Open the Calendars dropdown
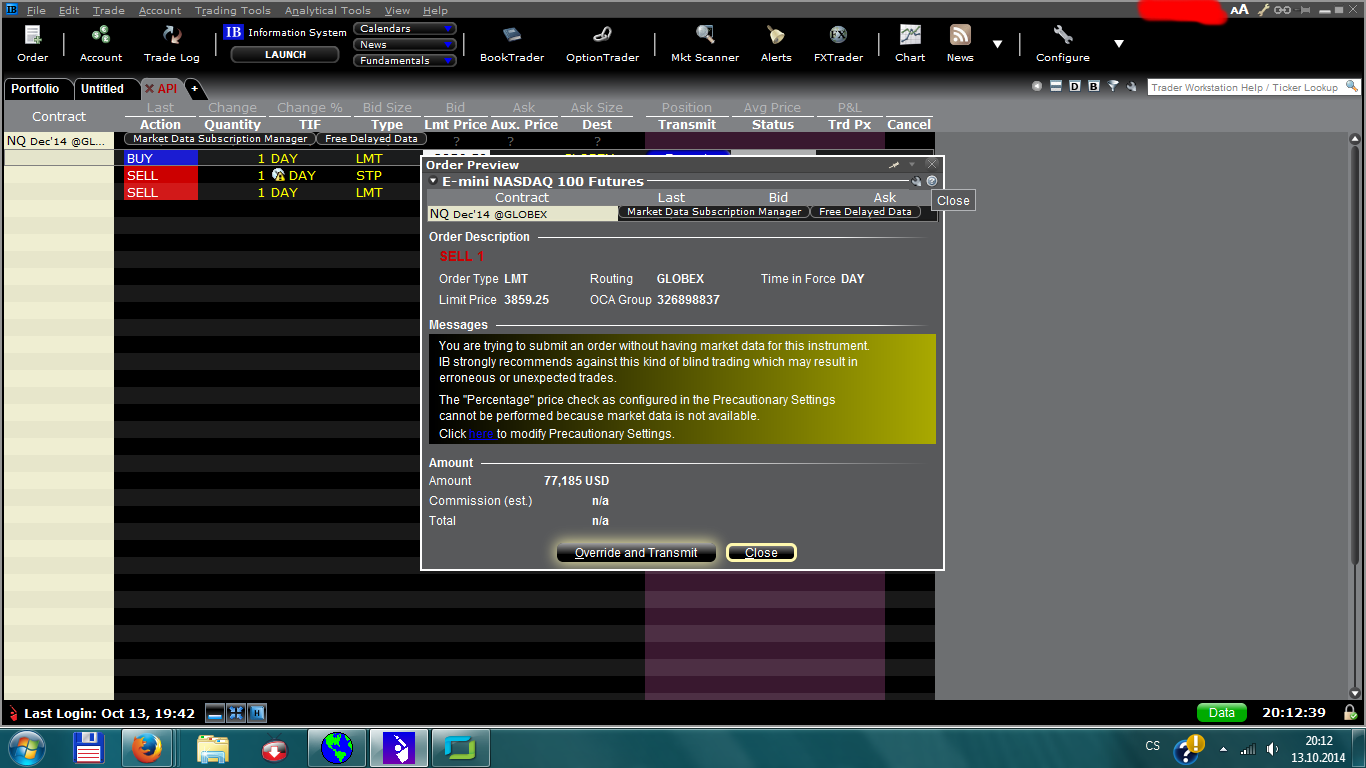This screenshot has height=768, width=1366. [405, 29]
